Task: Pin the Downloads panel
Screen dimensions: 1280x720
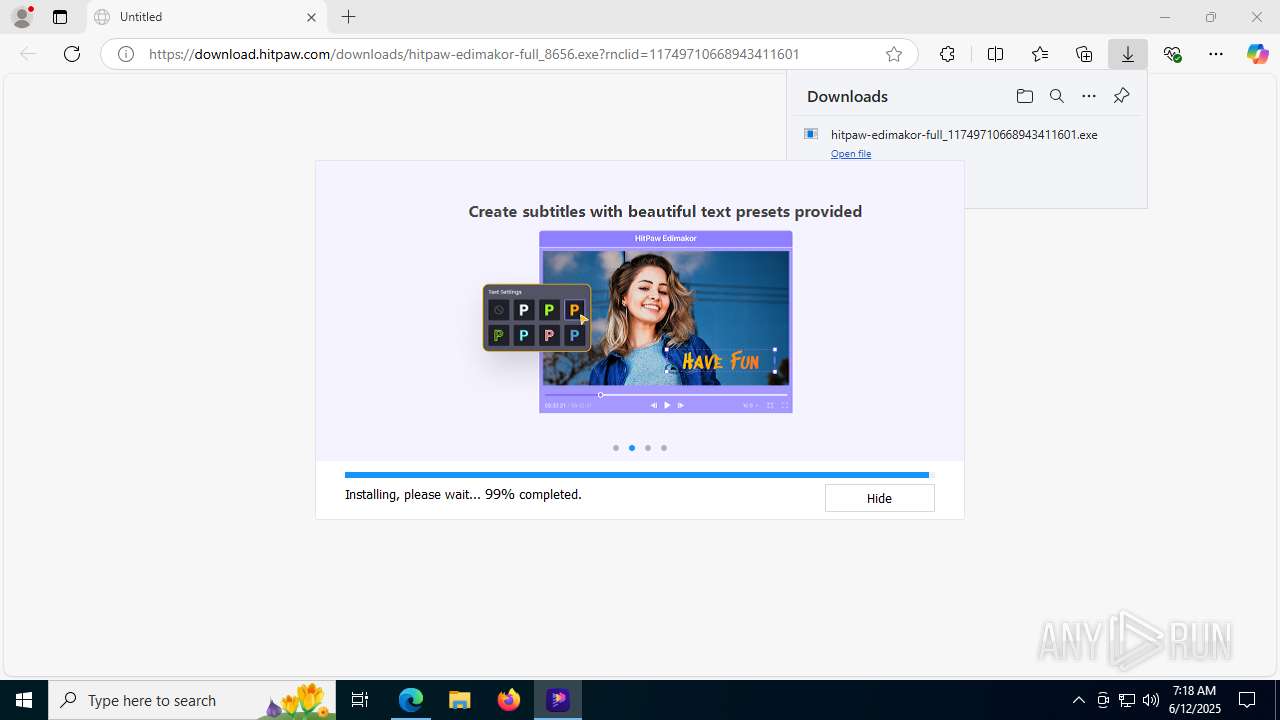Action: tap(1121, 96)
